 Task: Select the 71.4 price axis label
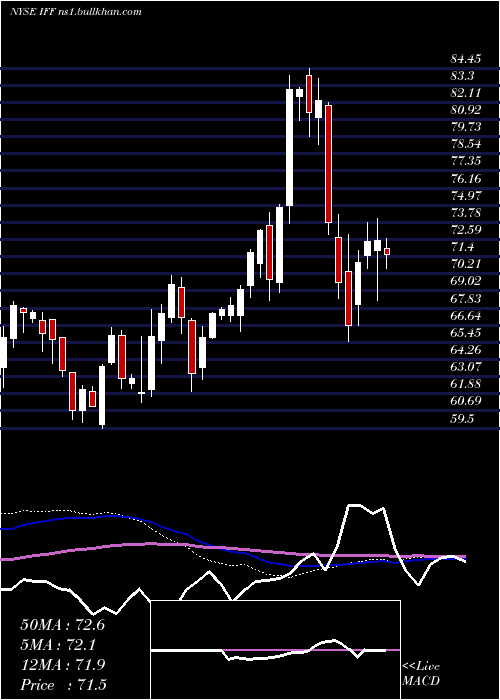click(462, 247)
